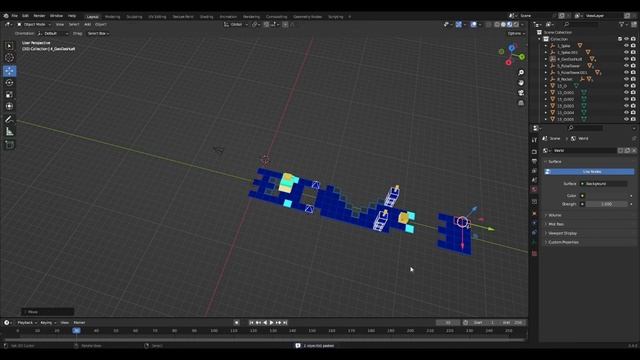Select the Transform tool
The image size is (640, 360).
(x=9, y=107)
